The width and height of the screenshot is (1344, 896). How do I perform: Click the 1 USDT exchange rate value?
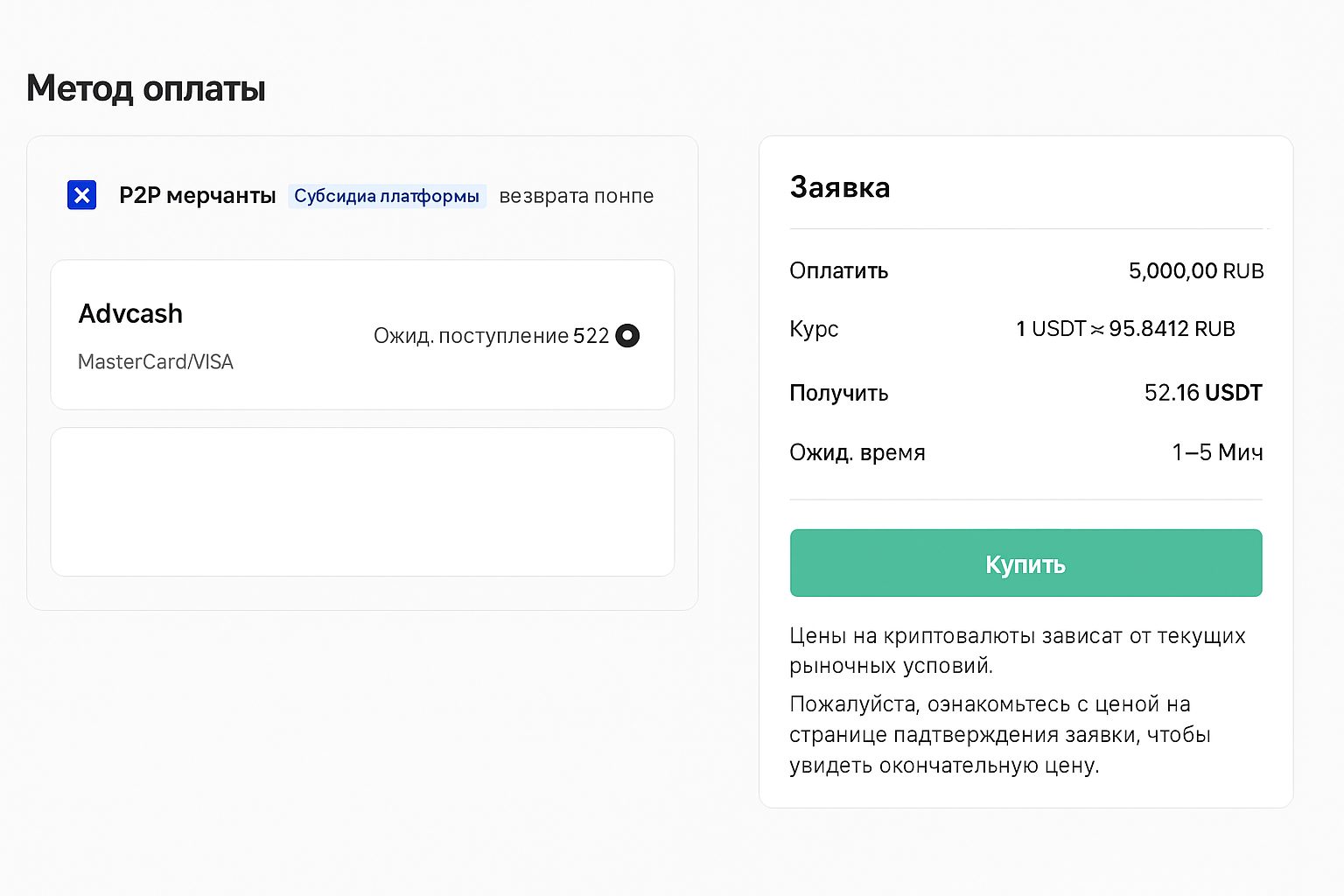[1125, 329]
